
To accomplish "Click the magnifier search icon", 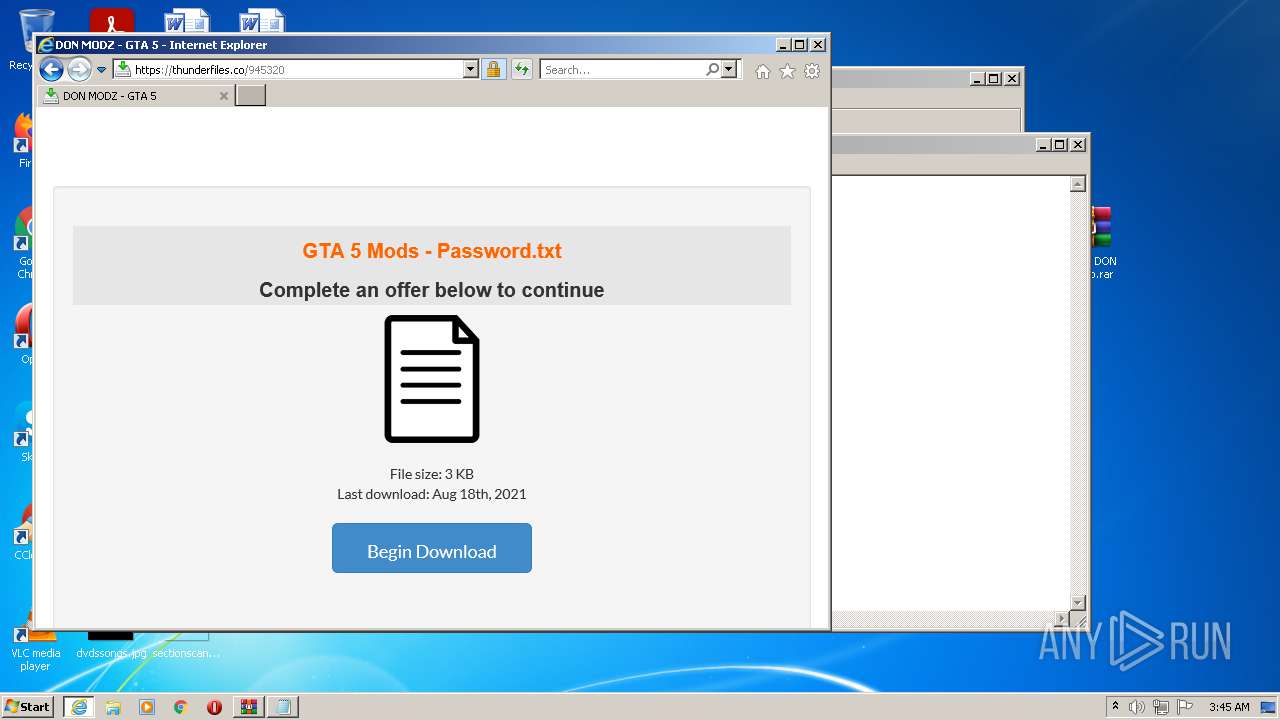I will click(712, 70).
